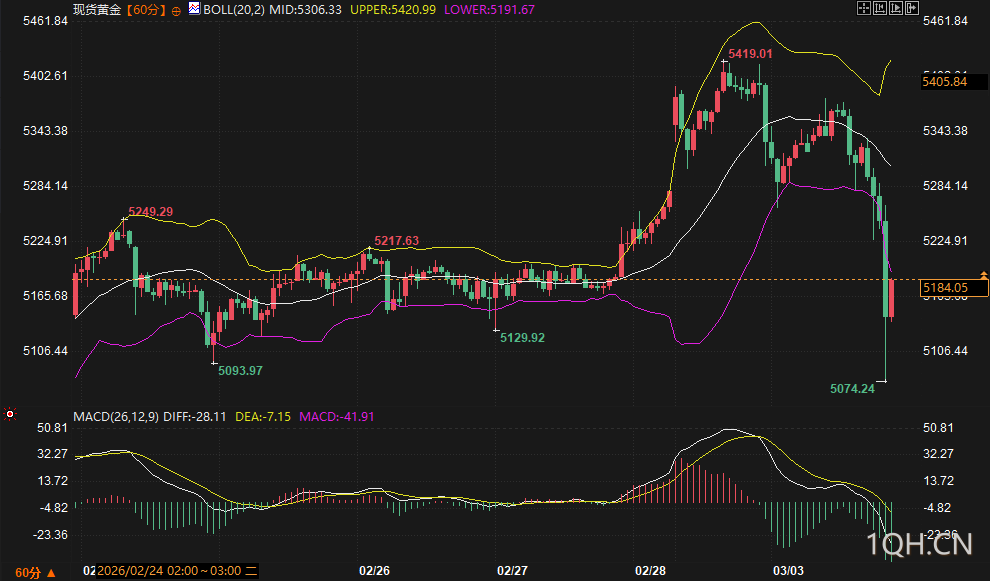This screenshot has height=581, width=990.
Task: Click the orange arrow above the 5184.05 price tag
Action: click(984, 275)
